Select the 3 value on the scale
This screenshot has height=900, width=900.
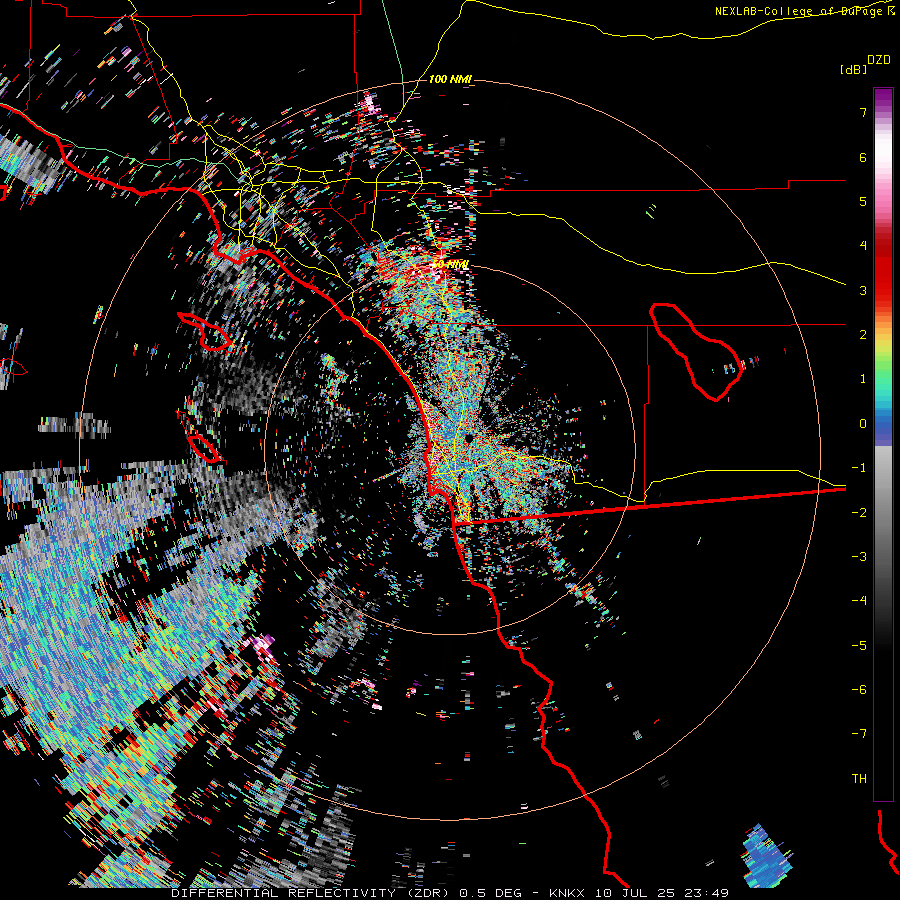[x=863, y=290]
